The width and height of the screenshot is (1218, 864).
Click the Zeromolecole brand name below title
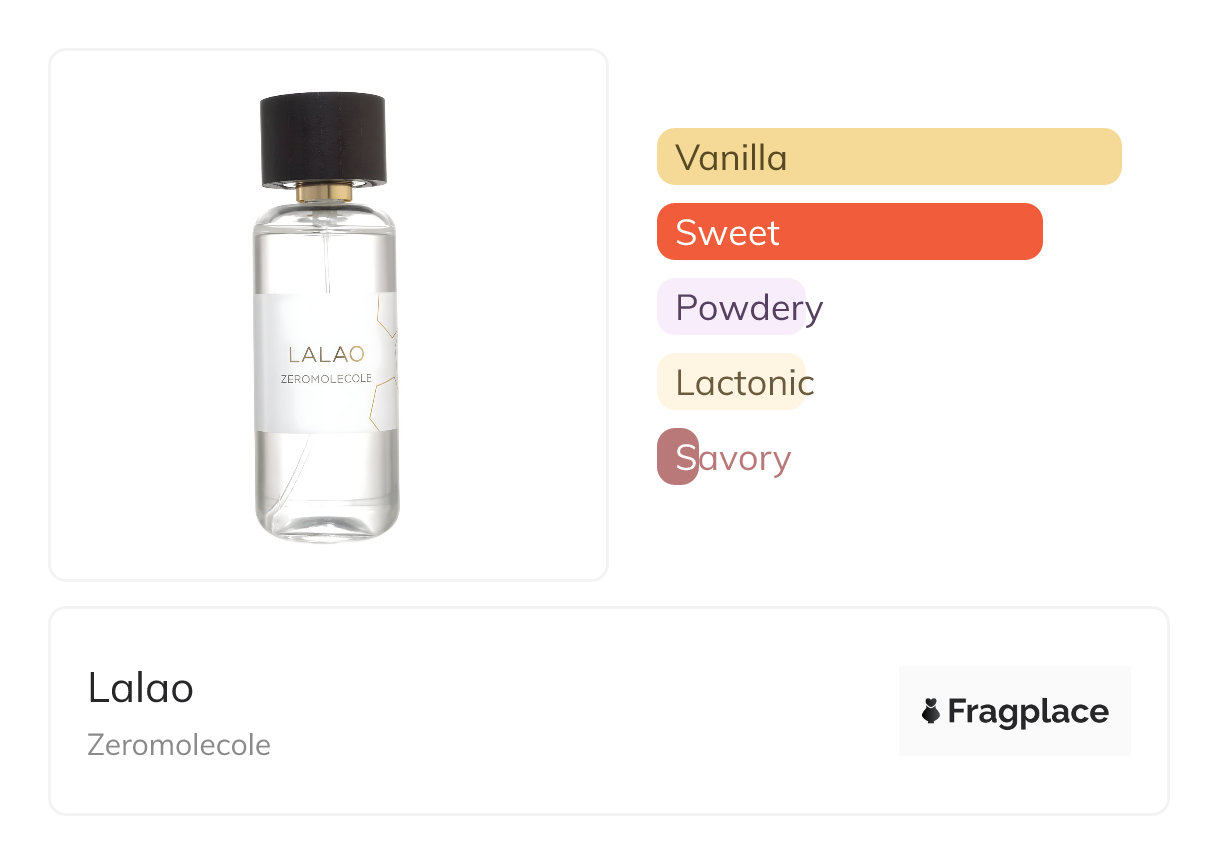(x=178, y=745)
